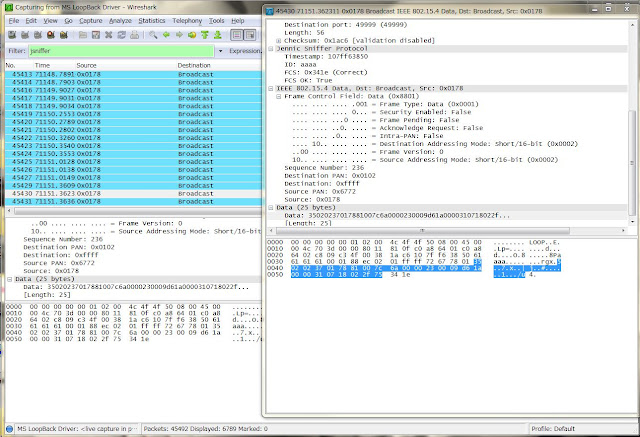Click the List capture interfaces toolbar icon
640x437 pixels.
click(x=12, y=35)
